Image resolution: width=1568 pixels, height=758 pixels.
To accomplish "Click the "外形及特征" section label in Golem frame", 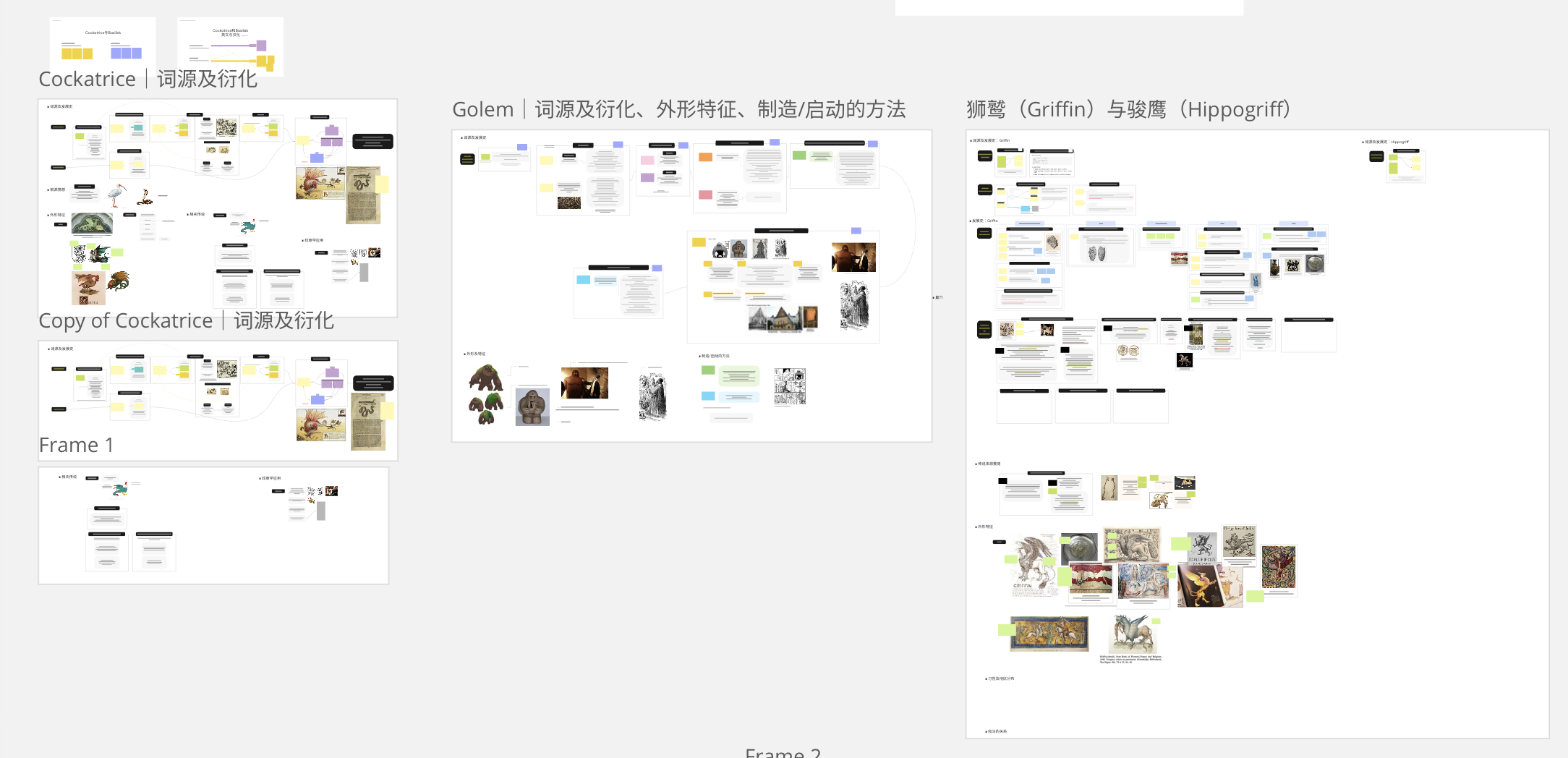I will coord(475,354).
